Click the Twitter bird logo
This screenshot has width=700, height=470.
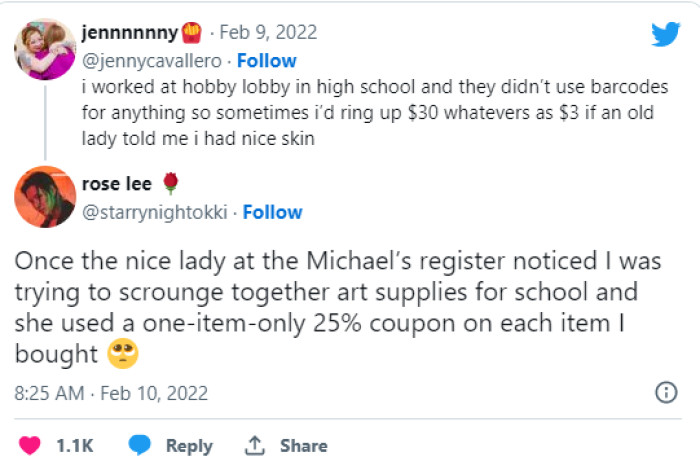pyautogui.click(x=665, y=34)
